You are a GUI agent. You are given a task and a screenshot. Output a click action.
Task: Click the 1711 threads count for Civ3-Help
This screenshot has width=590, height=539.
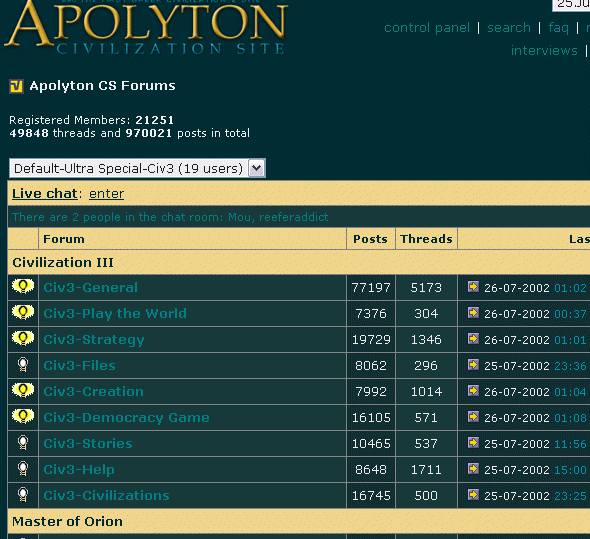[x=426, y=470]
